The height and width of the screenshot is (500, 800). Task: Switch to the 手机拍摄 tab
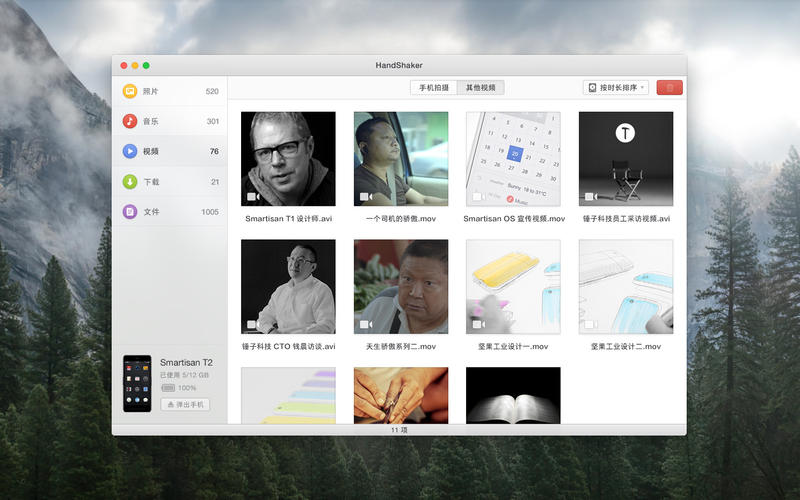[x=435, y=88]
